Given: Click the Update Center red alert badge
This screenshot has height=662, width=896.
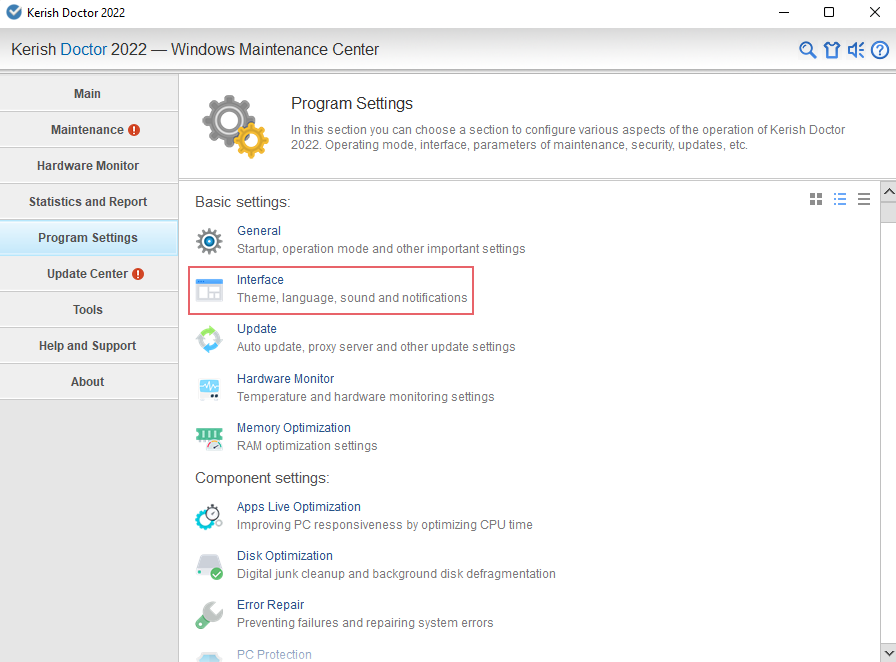Looking at the screenshot, I should coord(138,274).
